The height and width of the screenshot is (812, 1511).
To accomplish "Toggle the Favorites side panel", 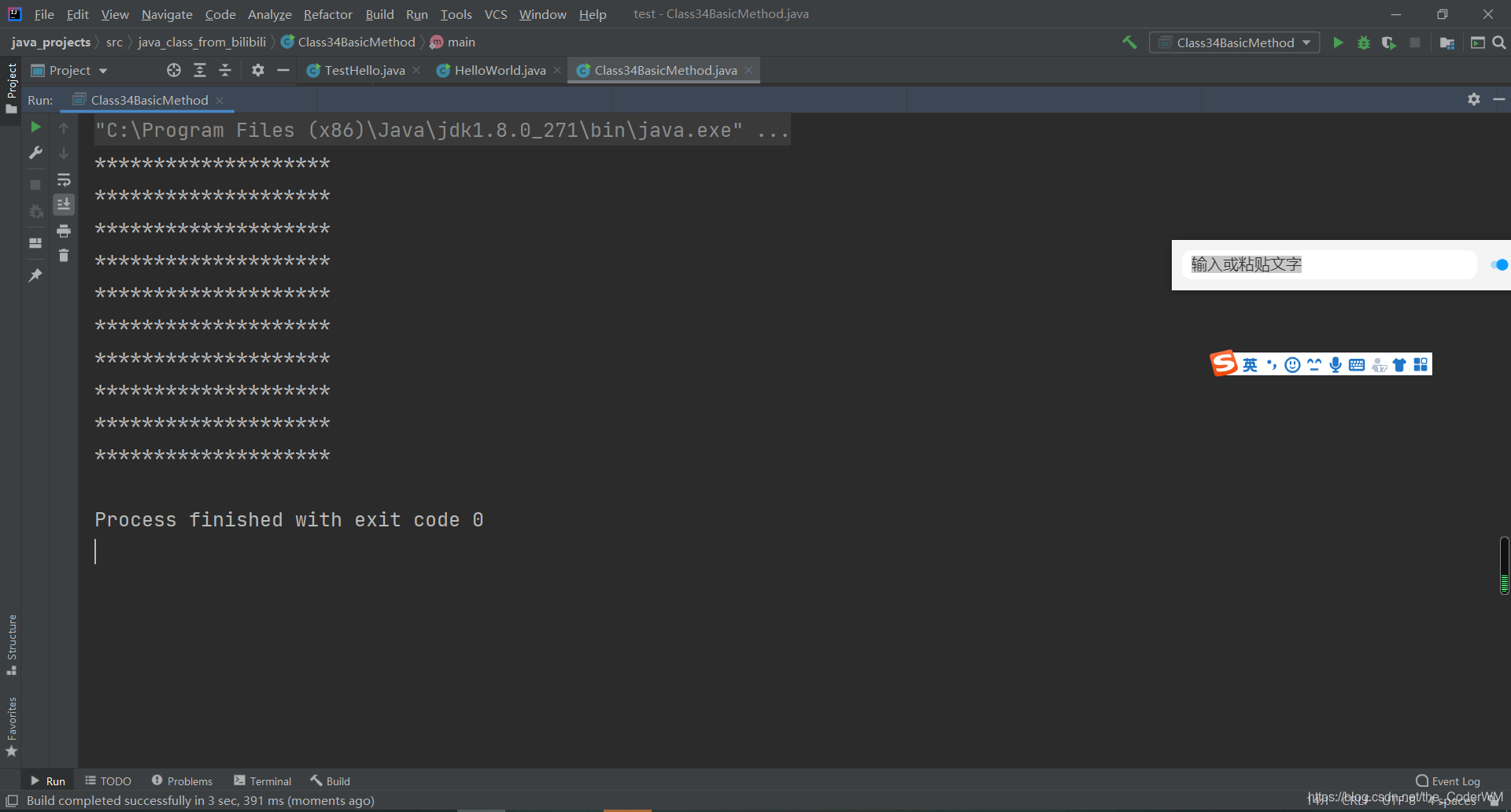I will click(x=11, y=726).
